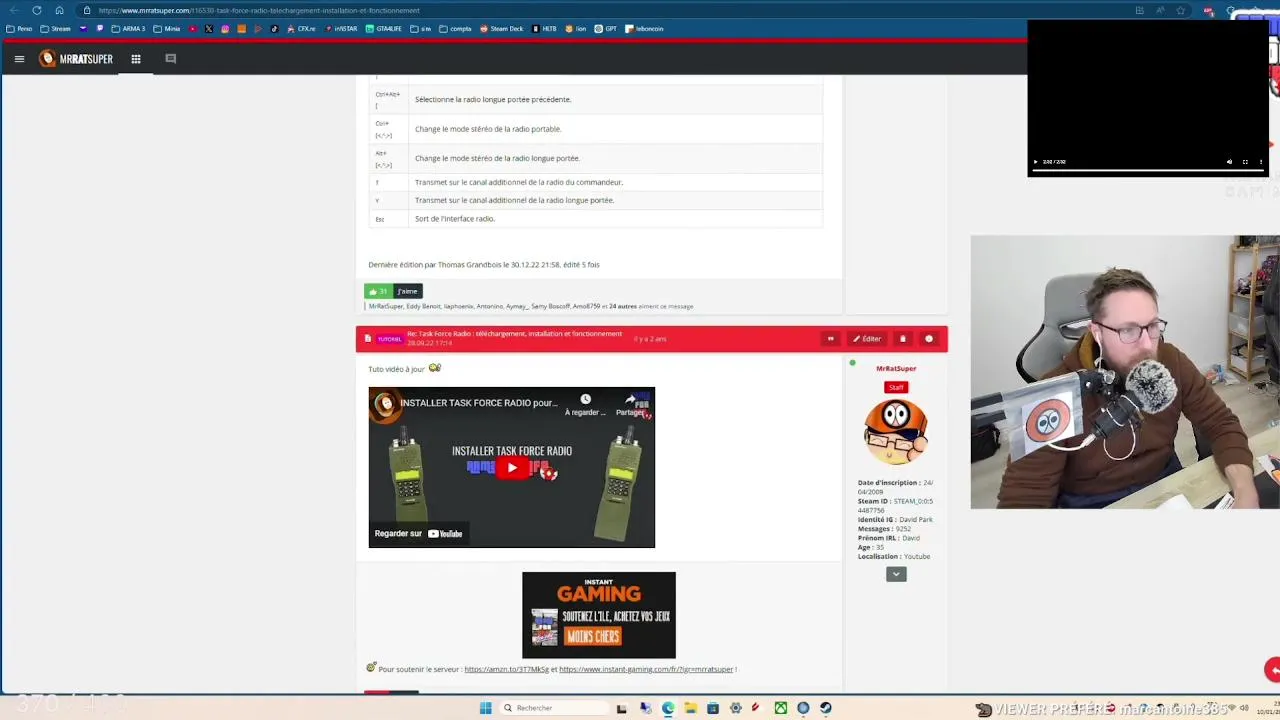The width and height of the screenshot is (1280, 720).
Task: Go back with the browser back arrow
Action: pos(14,10)
